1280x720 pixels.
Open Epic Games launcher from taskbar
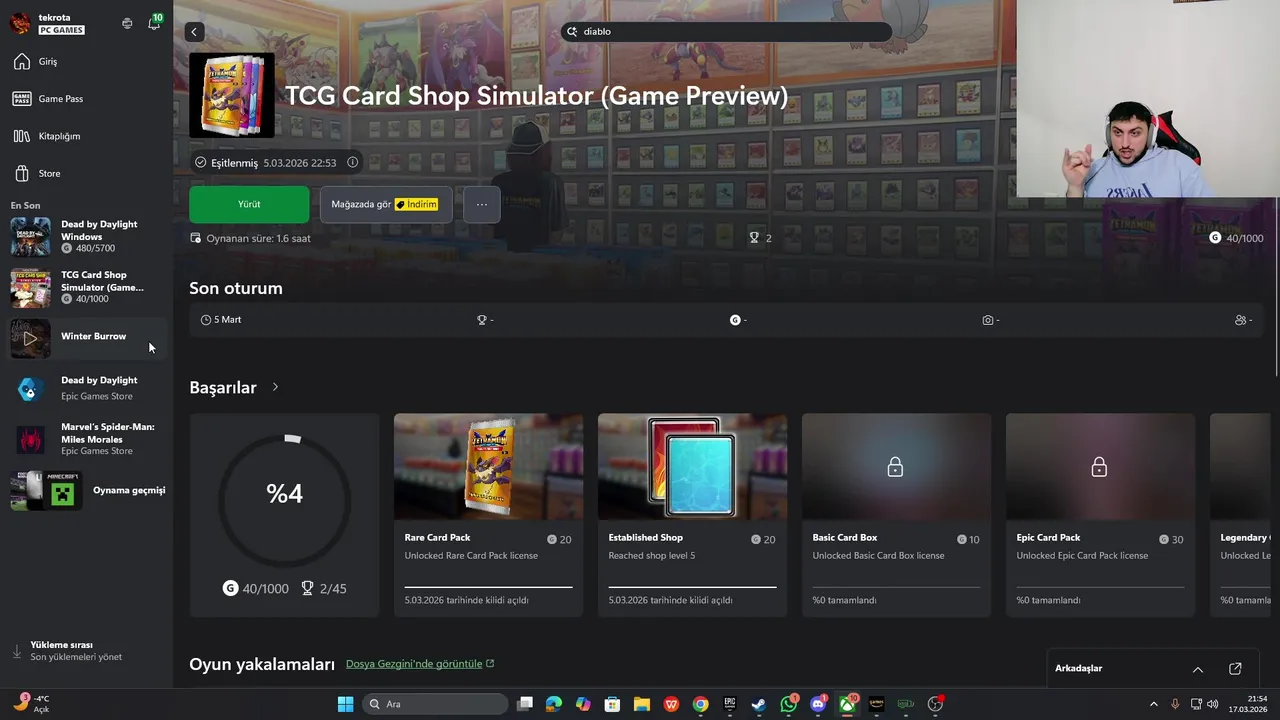(x=730, y=704)
